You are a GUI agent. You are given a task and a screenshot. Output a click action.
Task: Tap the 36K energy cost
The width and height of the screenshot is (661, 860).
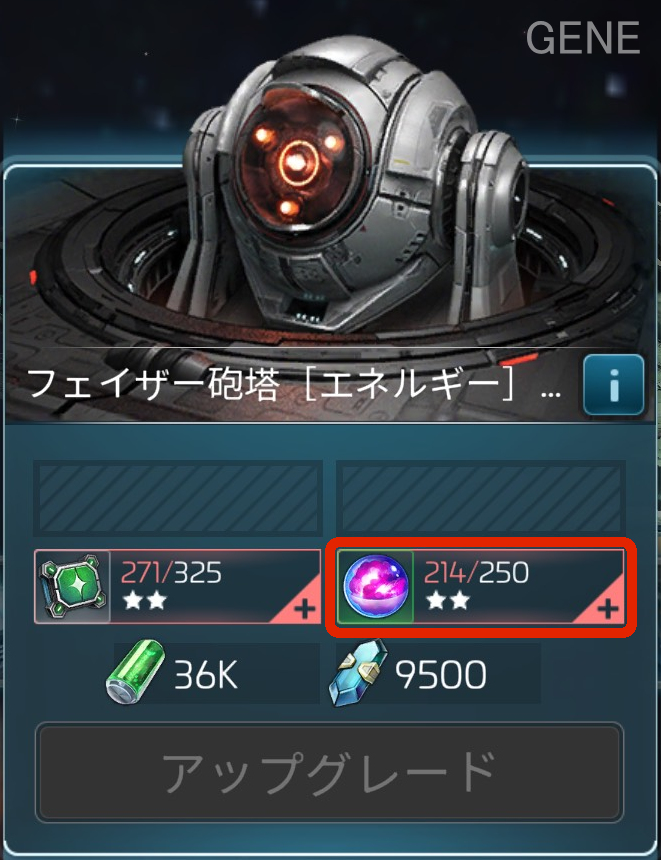click(206, 675)
